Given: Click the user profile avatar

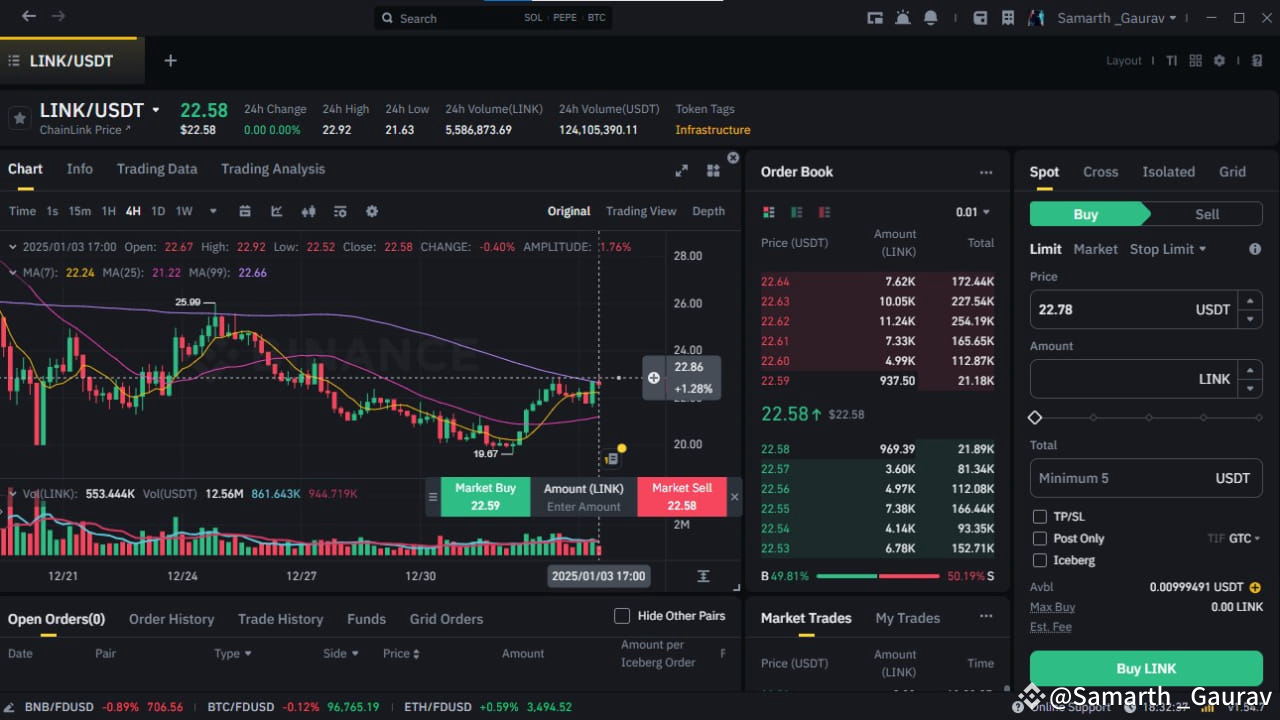Looking at the screenshot, I should coord(1037,18).
